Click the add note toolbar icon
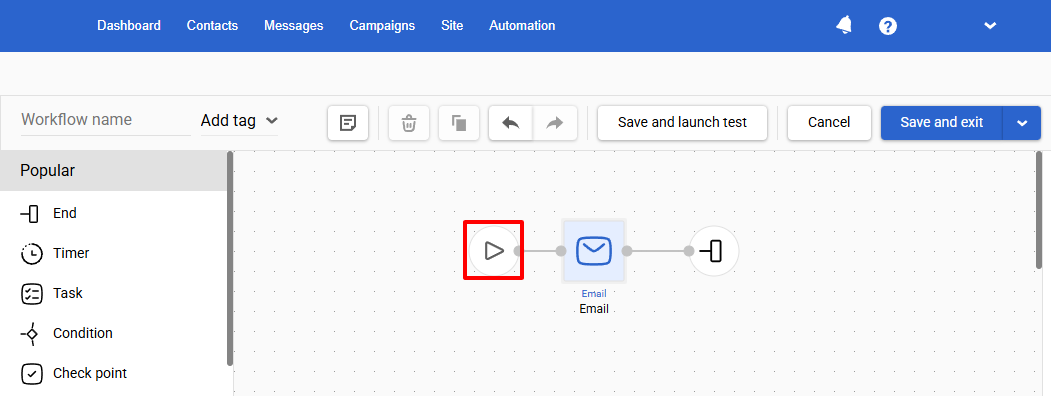This screenshot has height=396, width=1051. point(348,123)
